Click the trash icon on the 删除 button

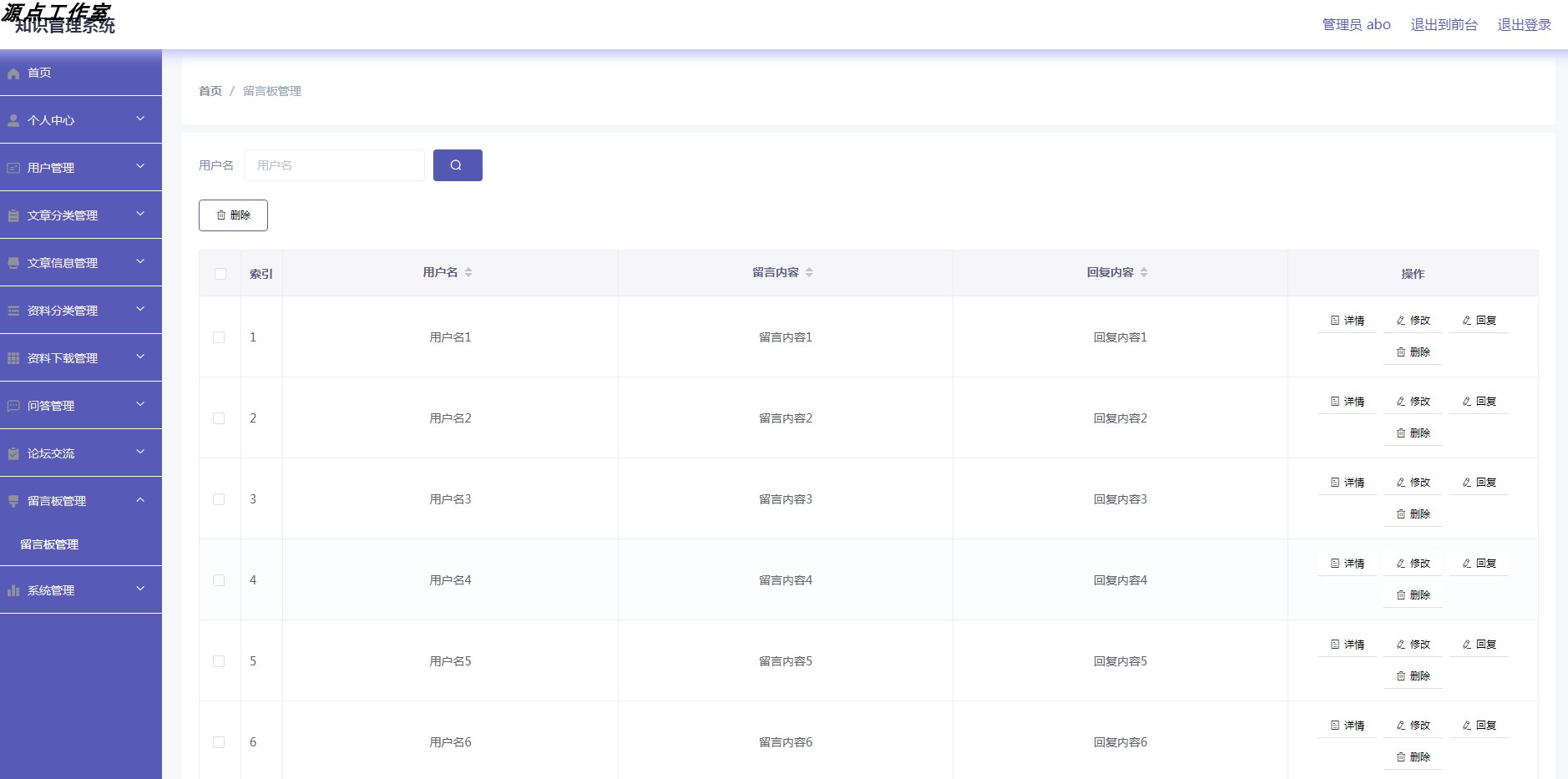[221, 215]
